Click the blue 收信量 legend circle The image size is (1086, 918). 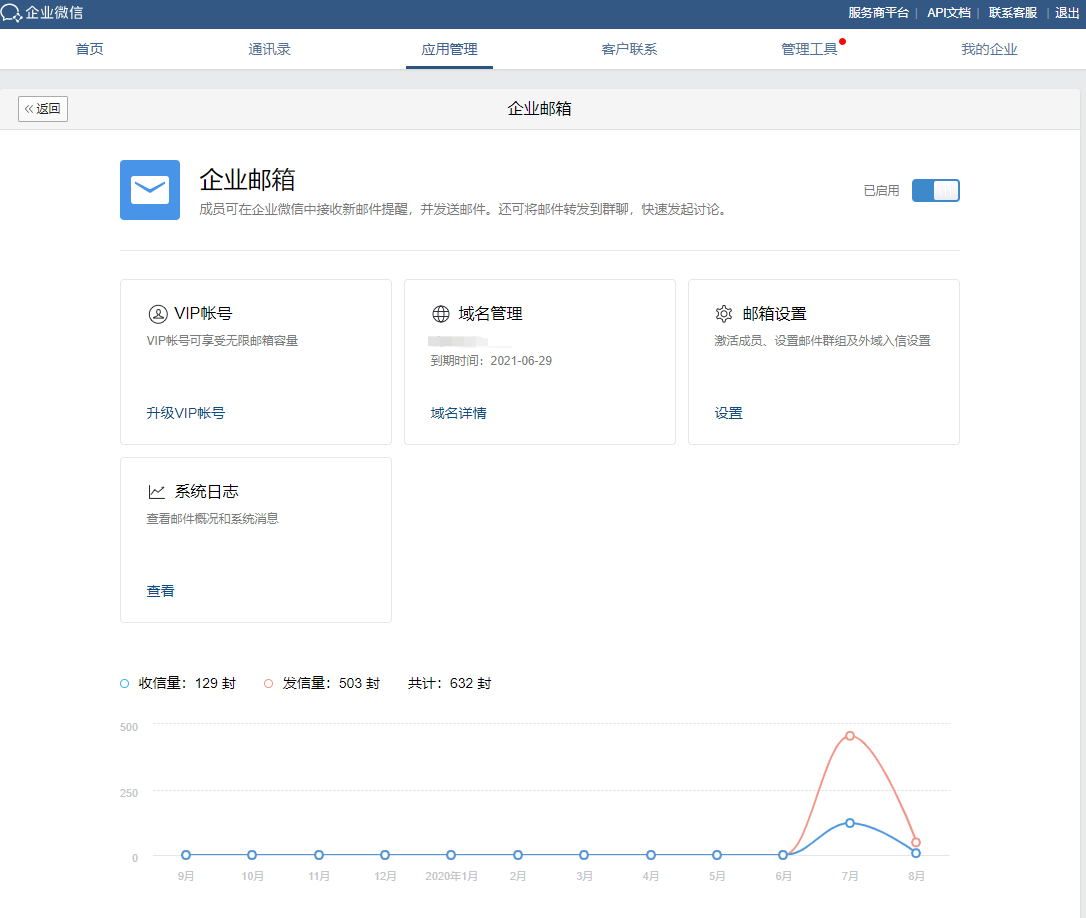pos(125,684)
